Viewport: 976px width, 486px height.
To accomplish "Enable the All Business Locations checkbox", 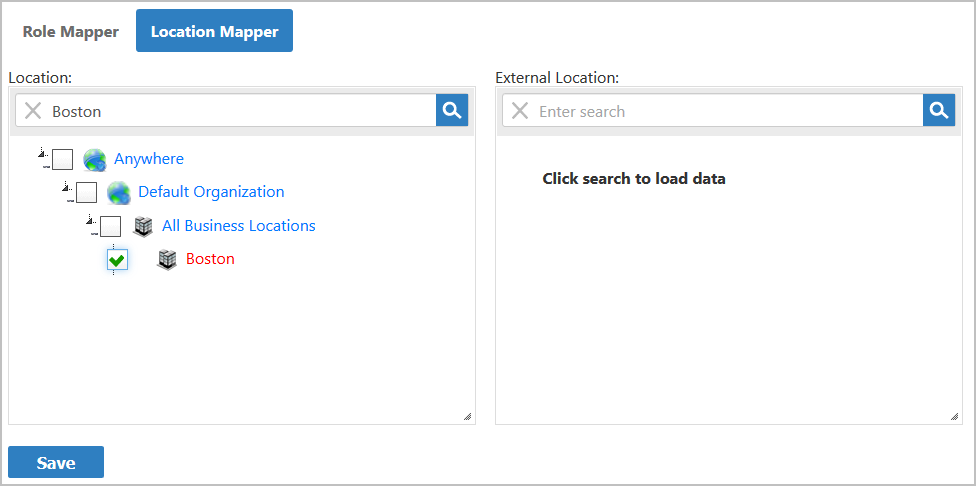I will coord(110,226).
